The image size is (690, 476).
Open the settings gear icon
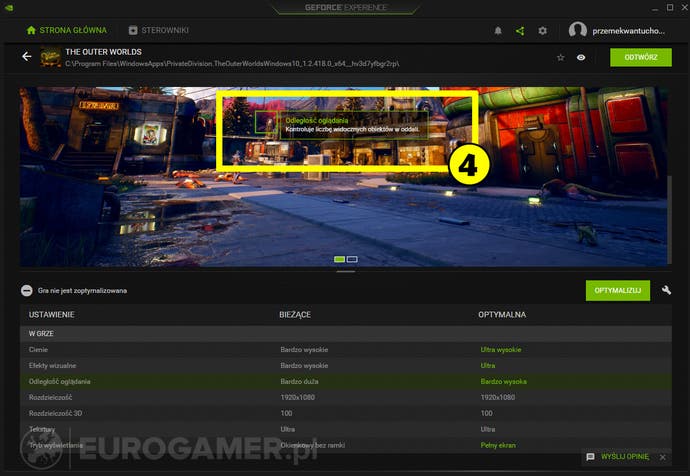pos(543,31)
